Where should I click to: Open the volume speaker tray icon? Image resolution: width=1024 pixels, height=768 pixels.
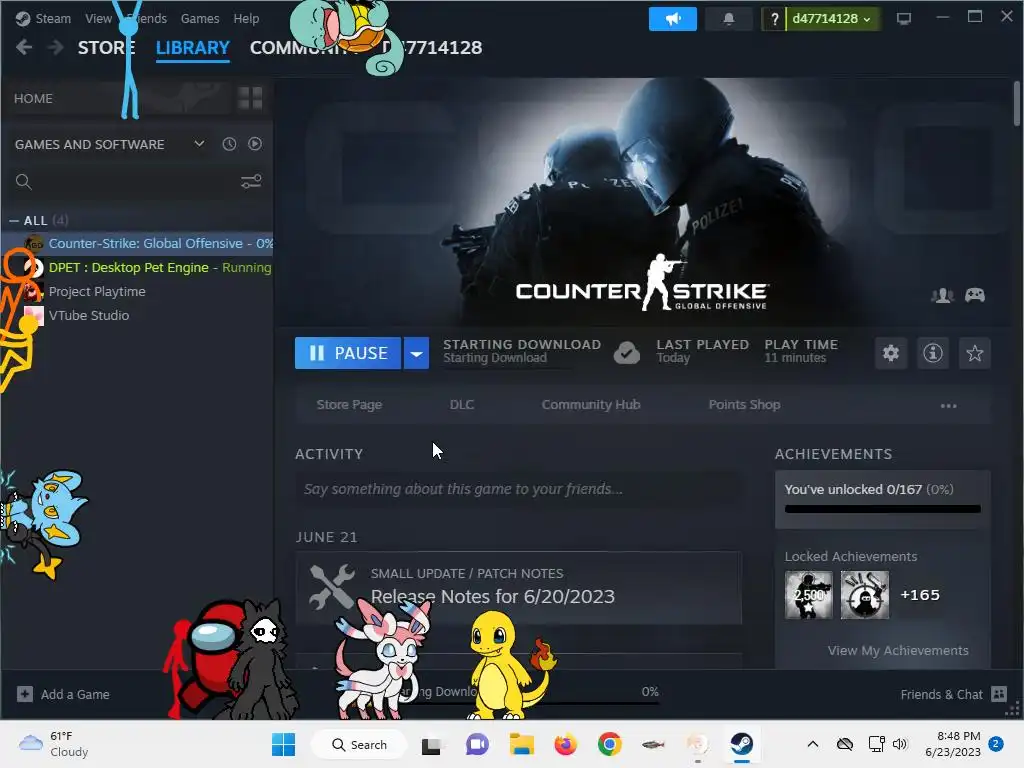point(899,744)
